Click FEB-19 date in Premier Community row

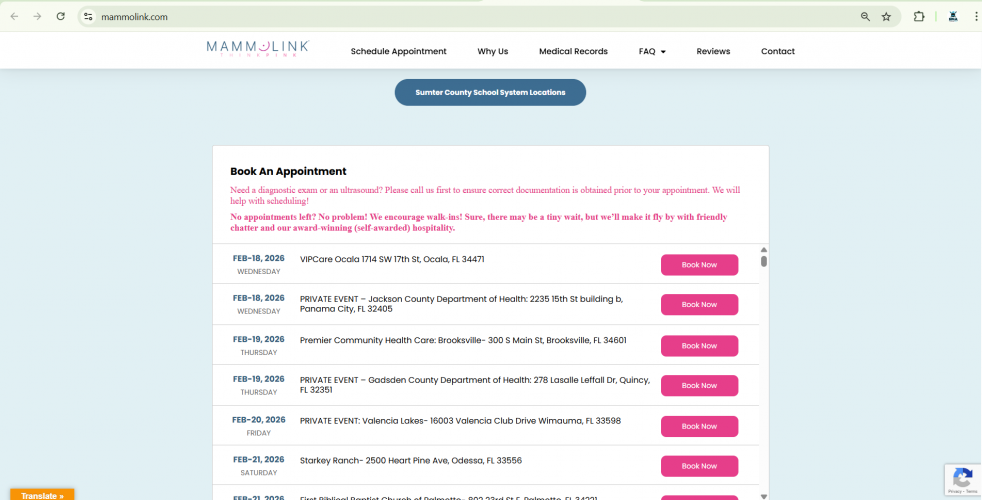[x=259, y=339]
